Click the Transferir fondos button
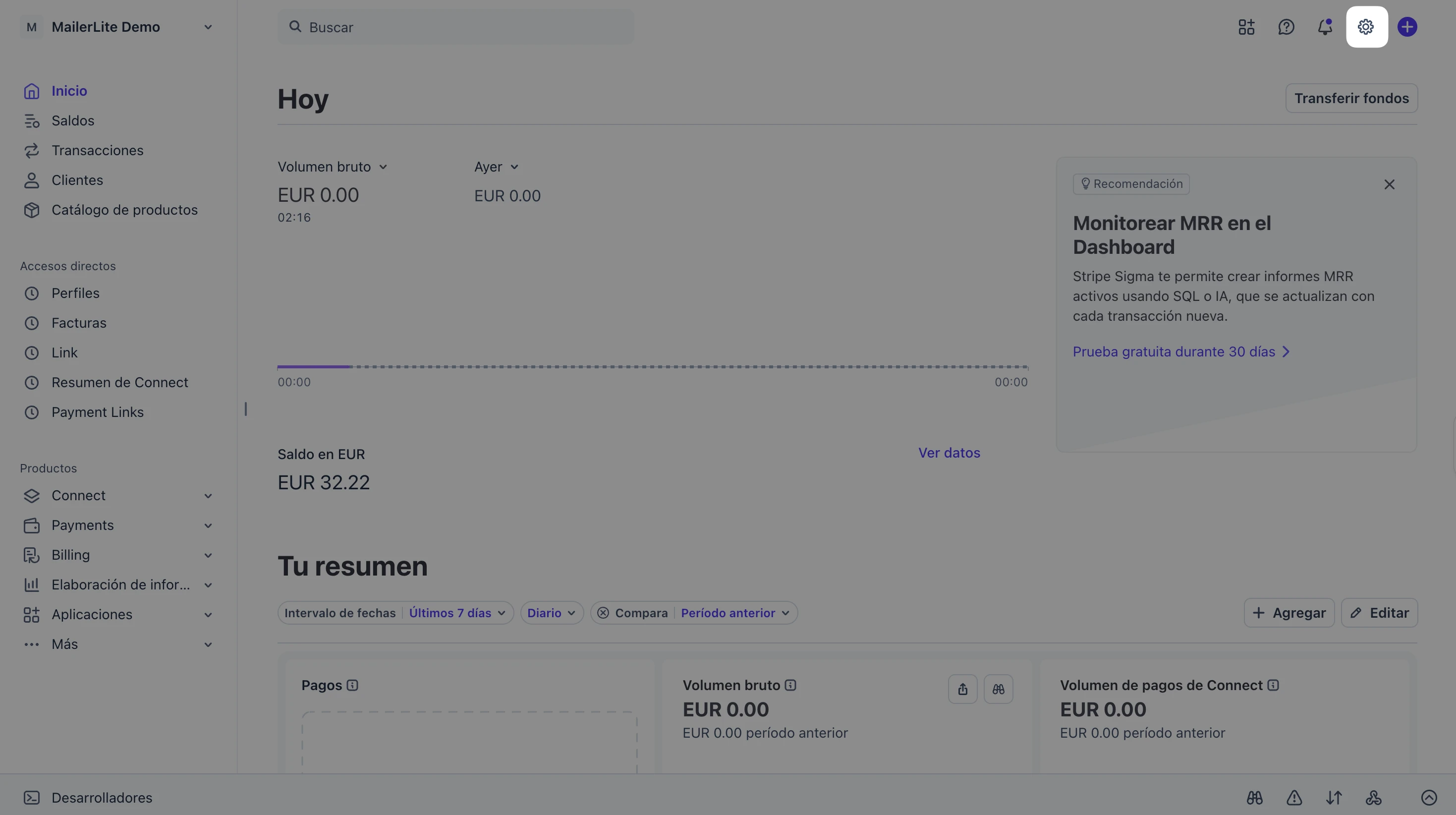Screen dimensions: 1456x815 click(x=1351, y=99)
